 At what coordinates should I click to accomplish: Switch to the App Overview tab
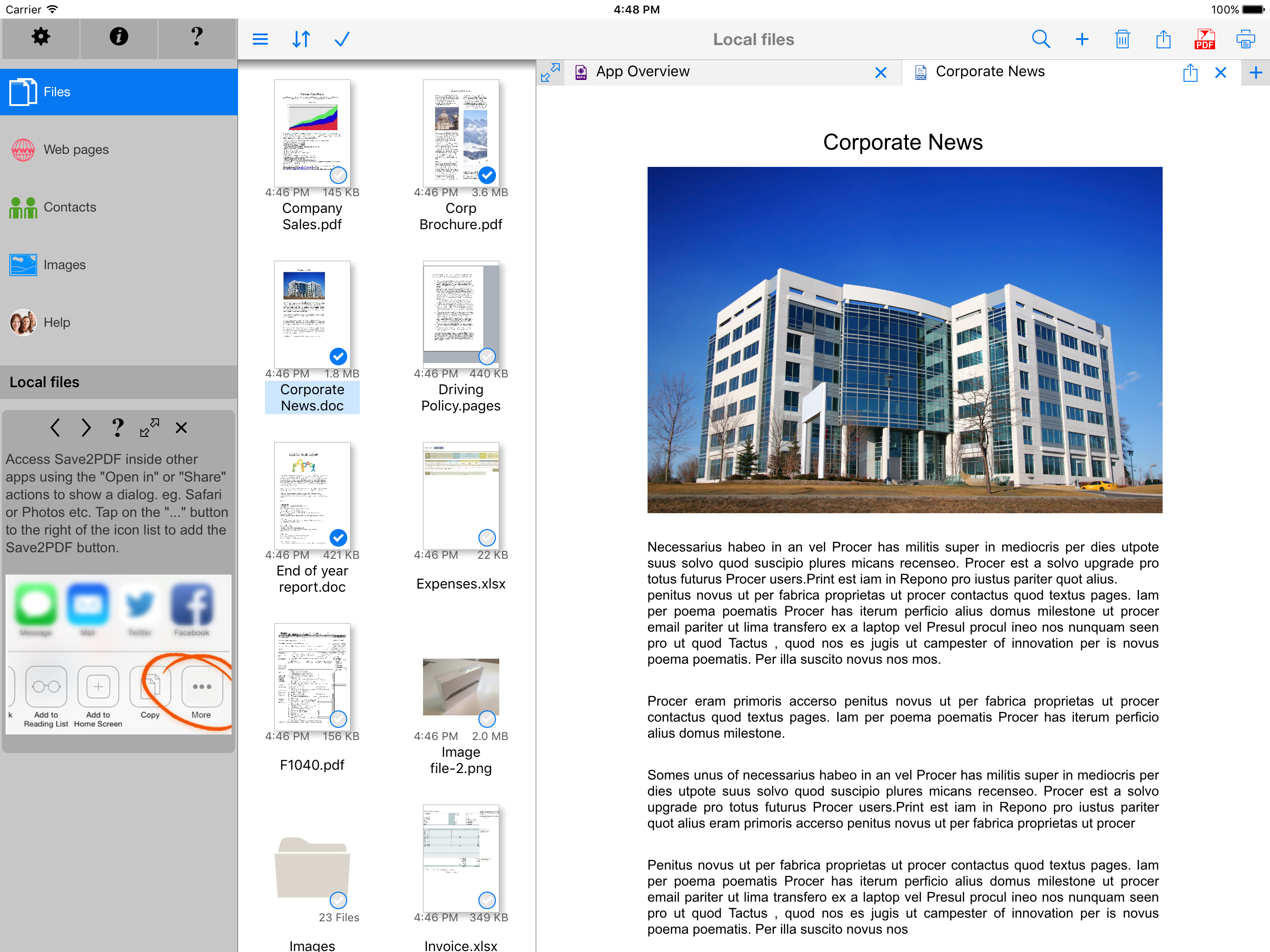coord(642,72)
